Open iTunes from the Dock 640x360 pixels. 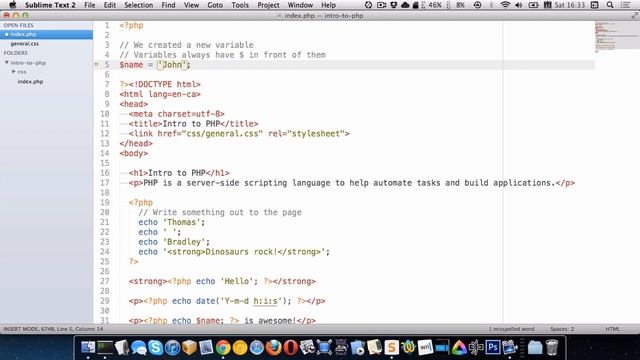pos(173,347)
